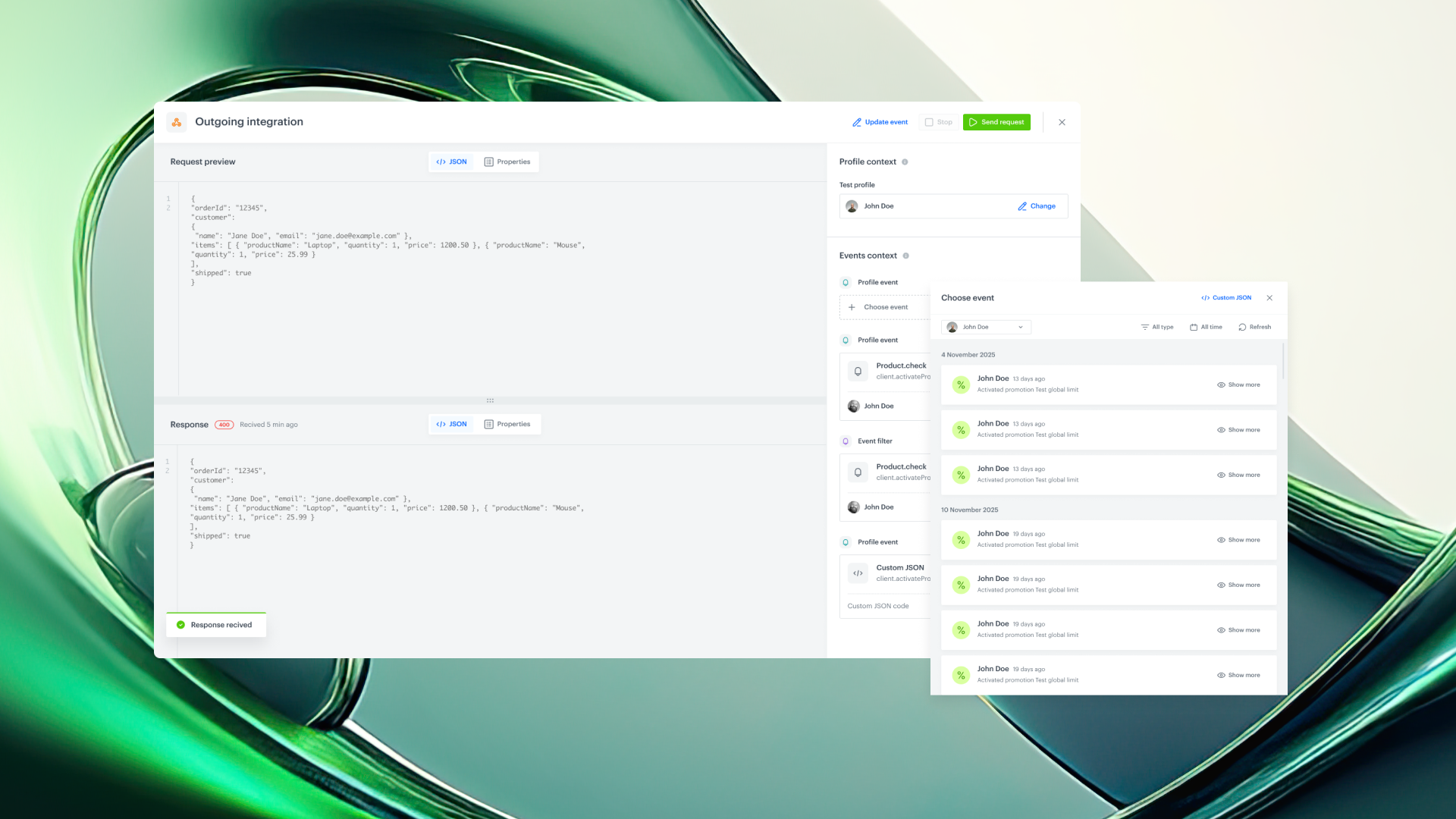Switch Request preview to Properties tab
The image size is (1456, 819).
(507, 162)
